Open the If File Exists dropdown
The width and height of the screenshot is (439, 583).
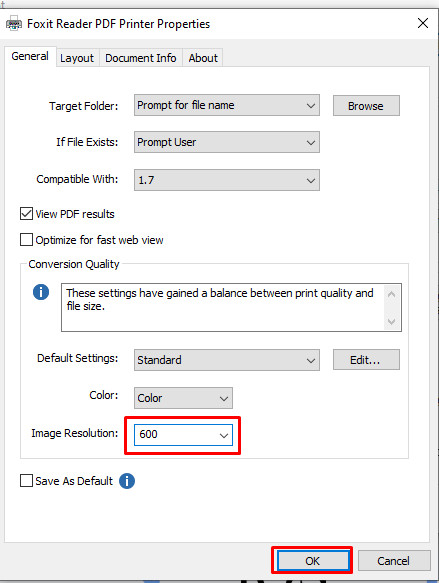227,142
